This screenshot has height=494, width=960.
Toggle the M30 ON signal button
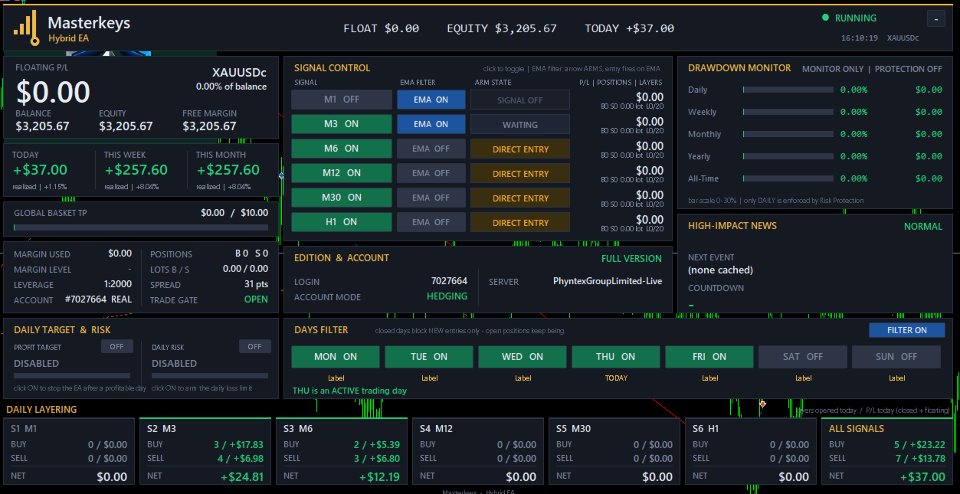(341, 198)
